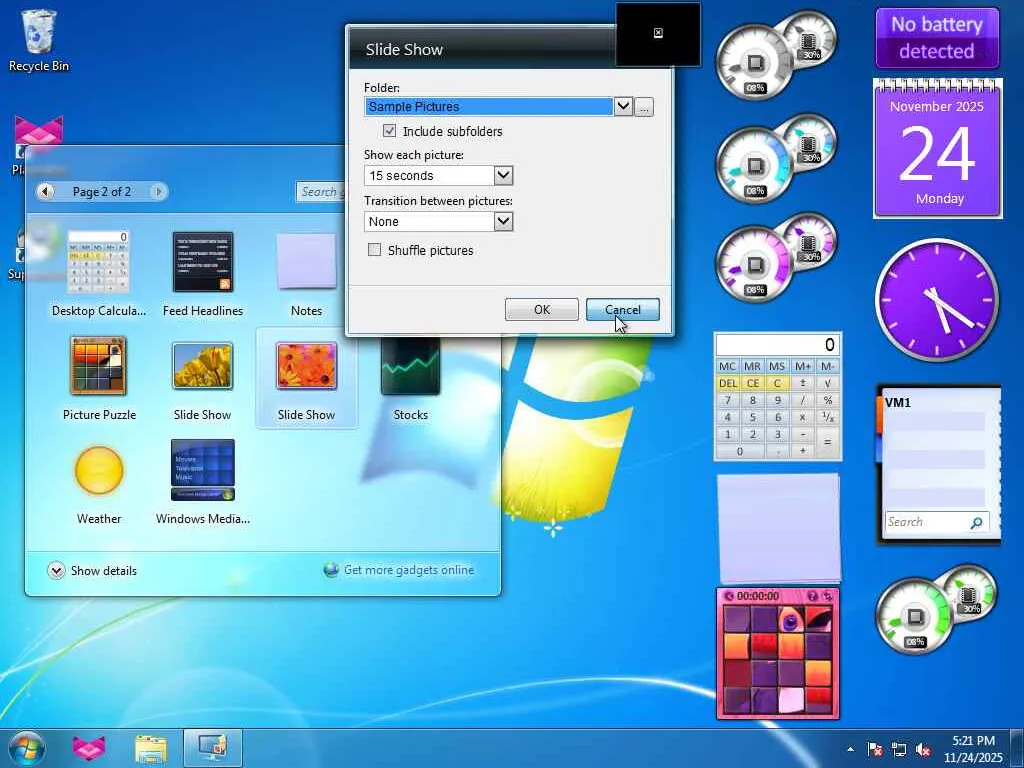Enable Shuffle pictures

point(374,249)
